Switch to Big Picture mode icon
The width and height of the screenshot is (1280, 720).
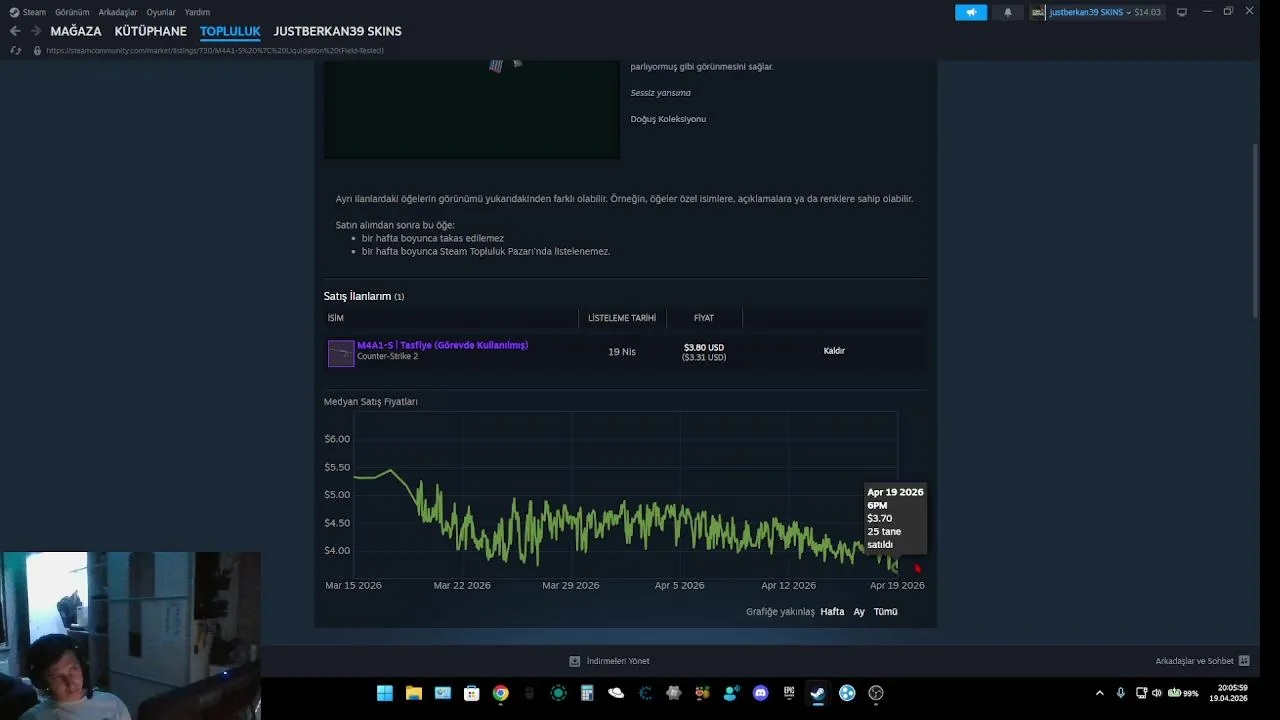[1182, 12]
